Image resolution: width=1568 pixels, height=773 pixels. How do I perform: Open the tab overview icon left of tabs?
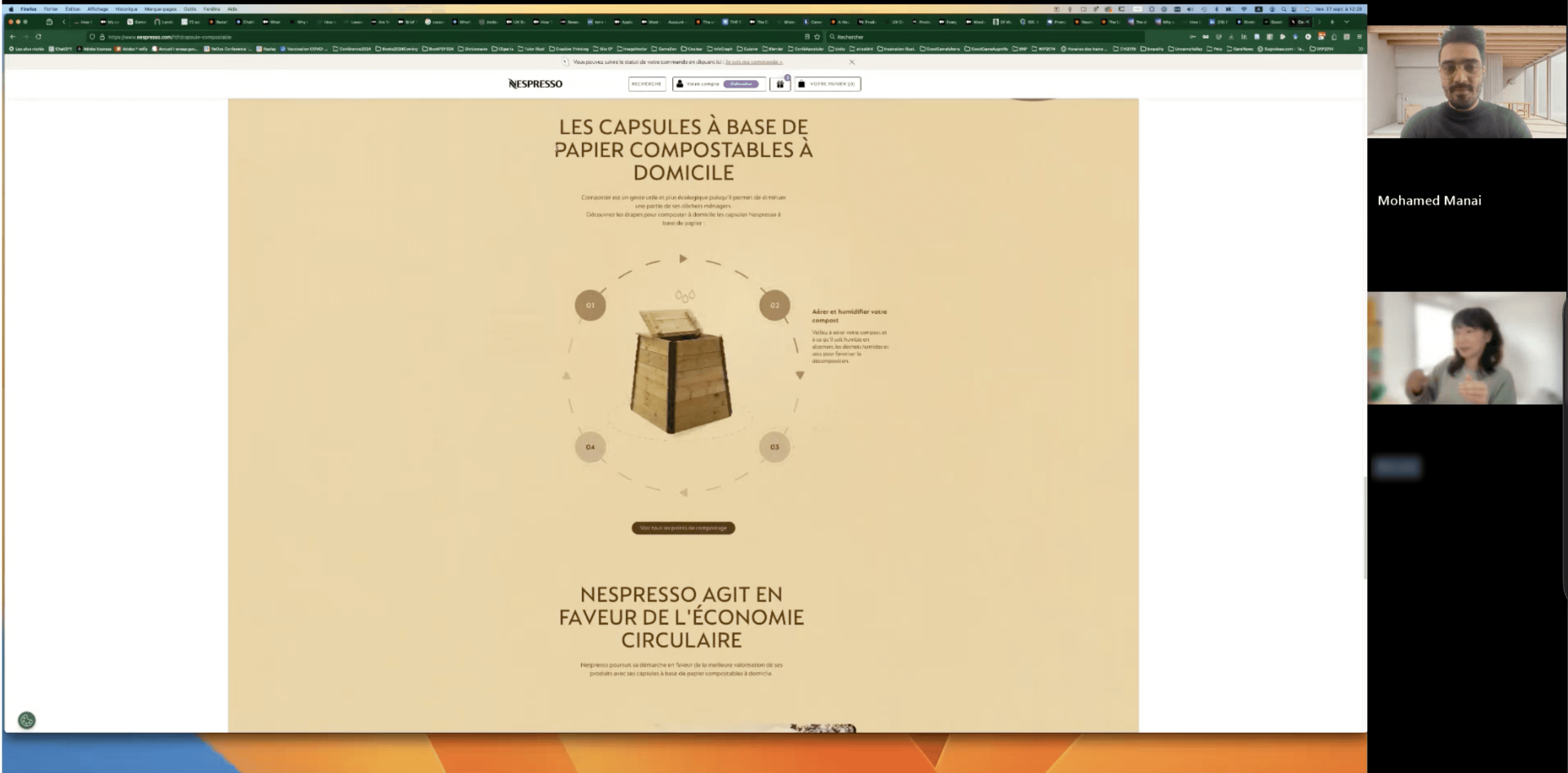click(49, 22)
